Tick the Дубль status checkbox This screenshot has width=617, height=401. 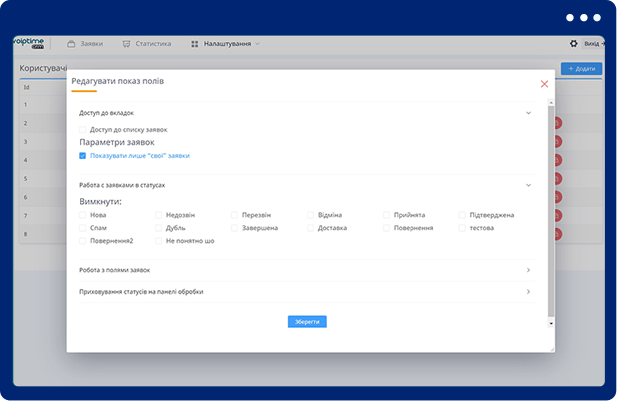[x=158, y=228]
